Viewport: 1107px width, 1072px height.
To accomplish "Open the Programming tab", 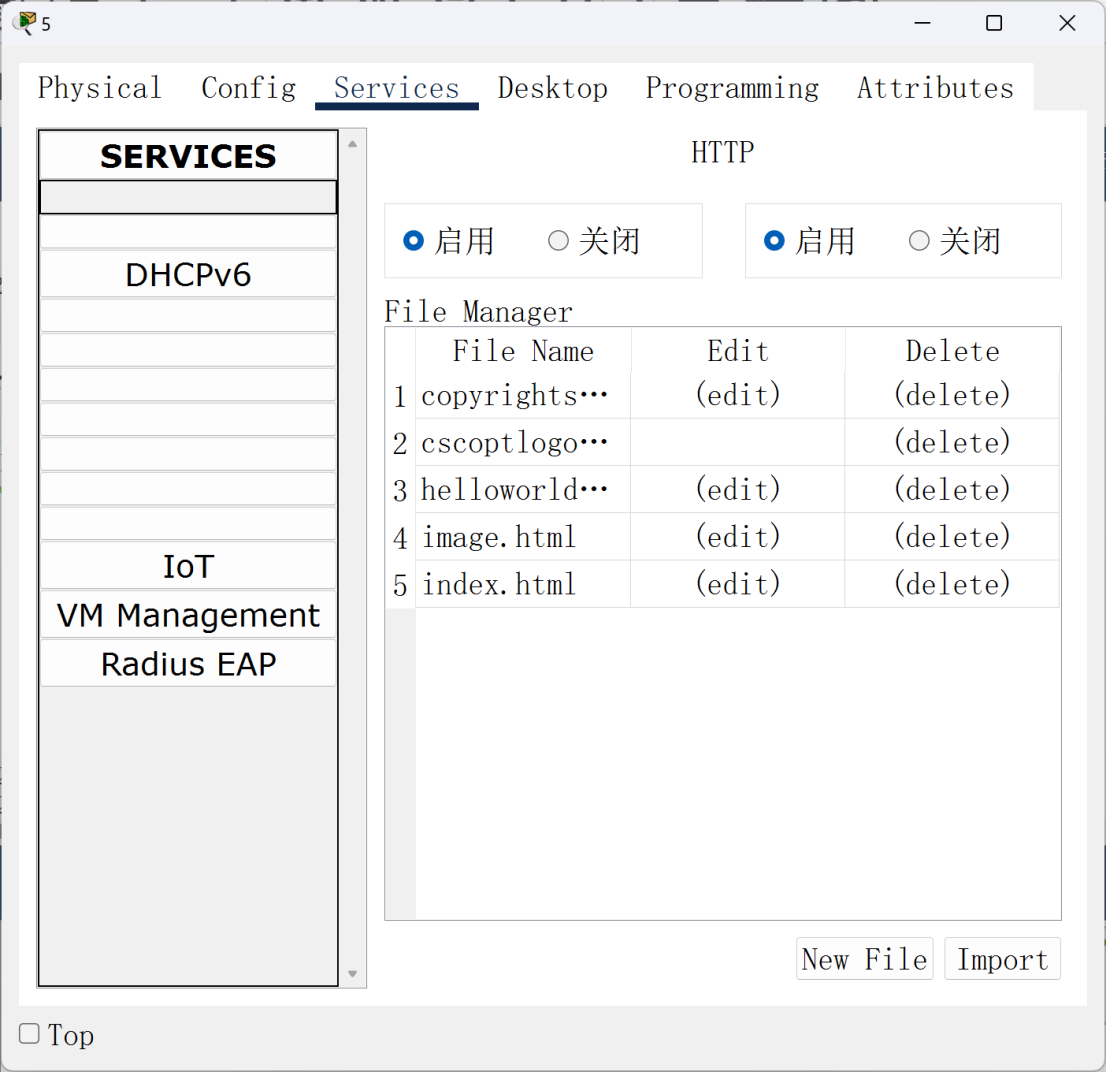I will click(731, 88).
